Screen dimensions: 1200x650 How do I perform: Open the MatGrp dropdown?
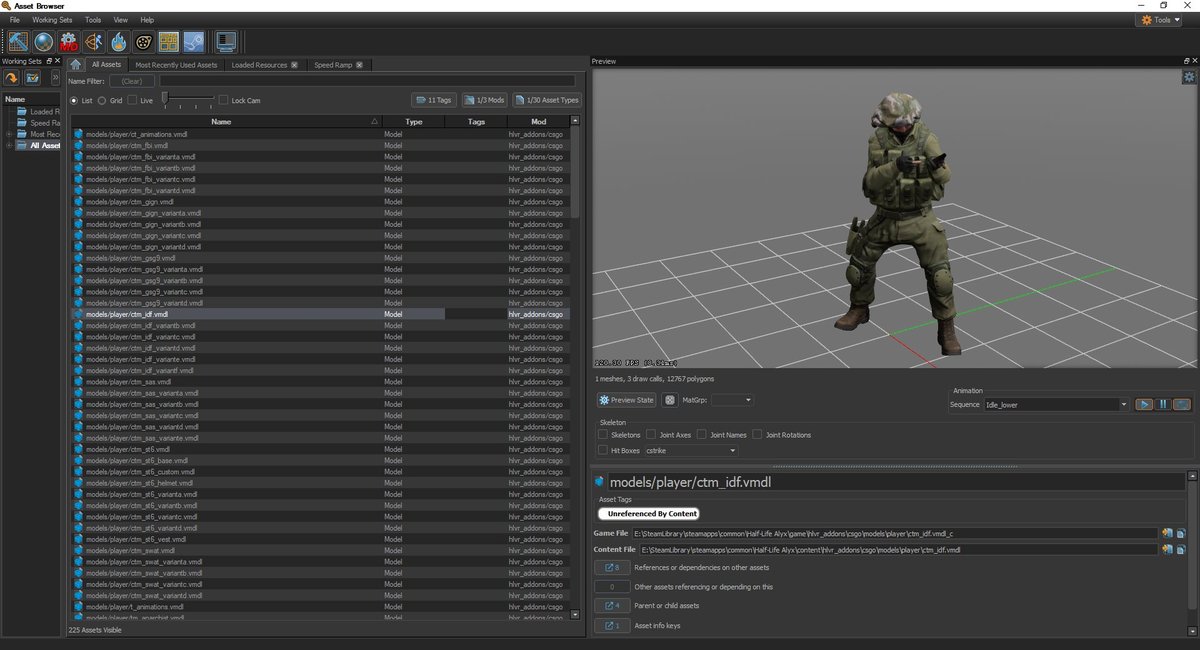[733, 400]
